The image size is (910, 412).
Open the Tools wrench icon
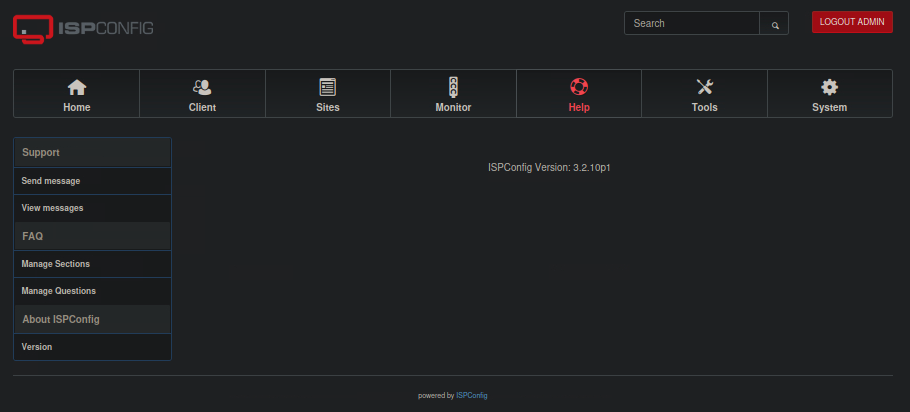(704, 87)
